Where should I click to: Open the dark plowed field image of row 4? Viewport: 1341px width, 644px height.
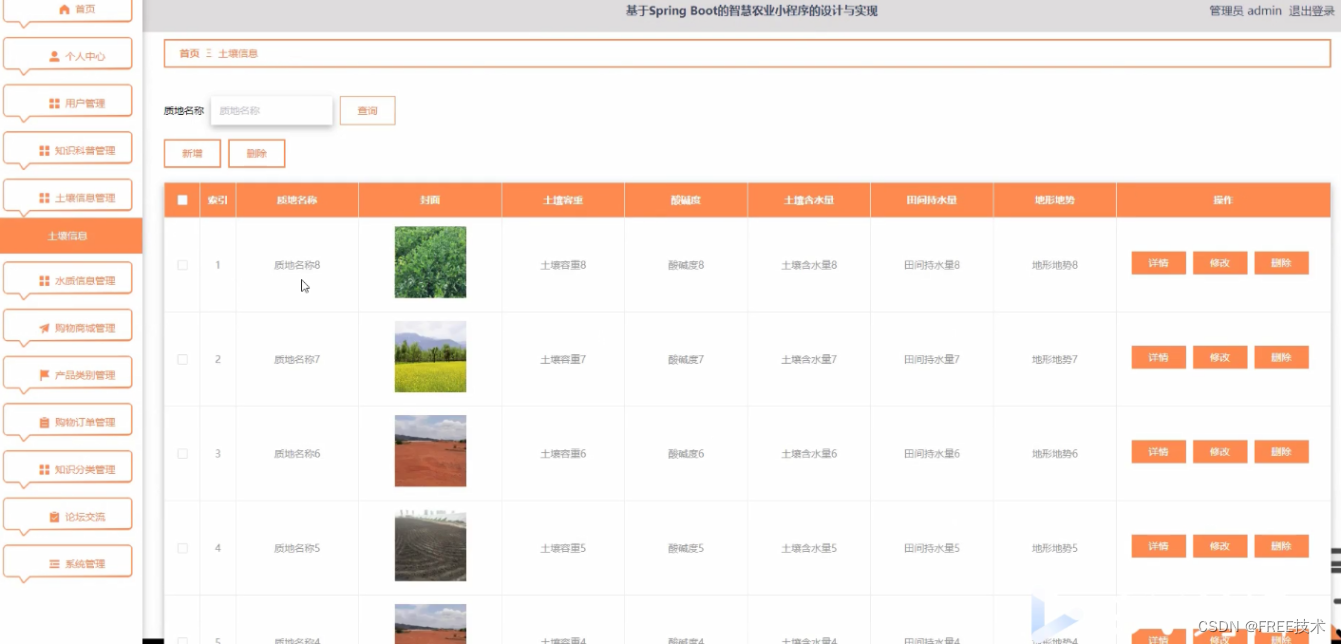tap(430, 546)
